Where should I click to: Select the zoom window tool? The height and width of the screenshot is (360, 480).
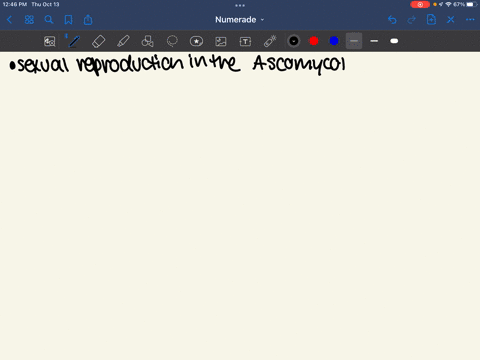coord(50,41)
